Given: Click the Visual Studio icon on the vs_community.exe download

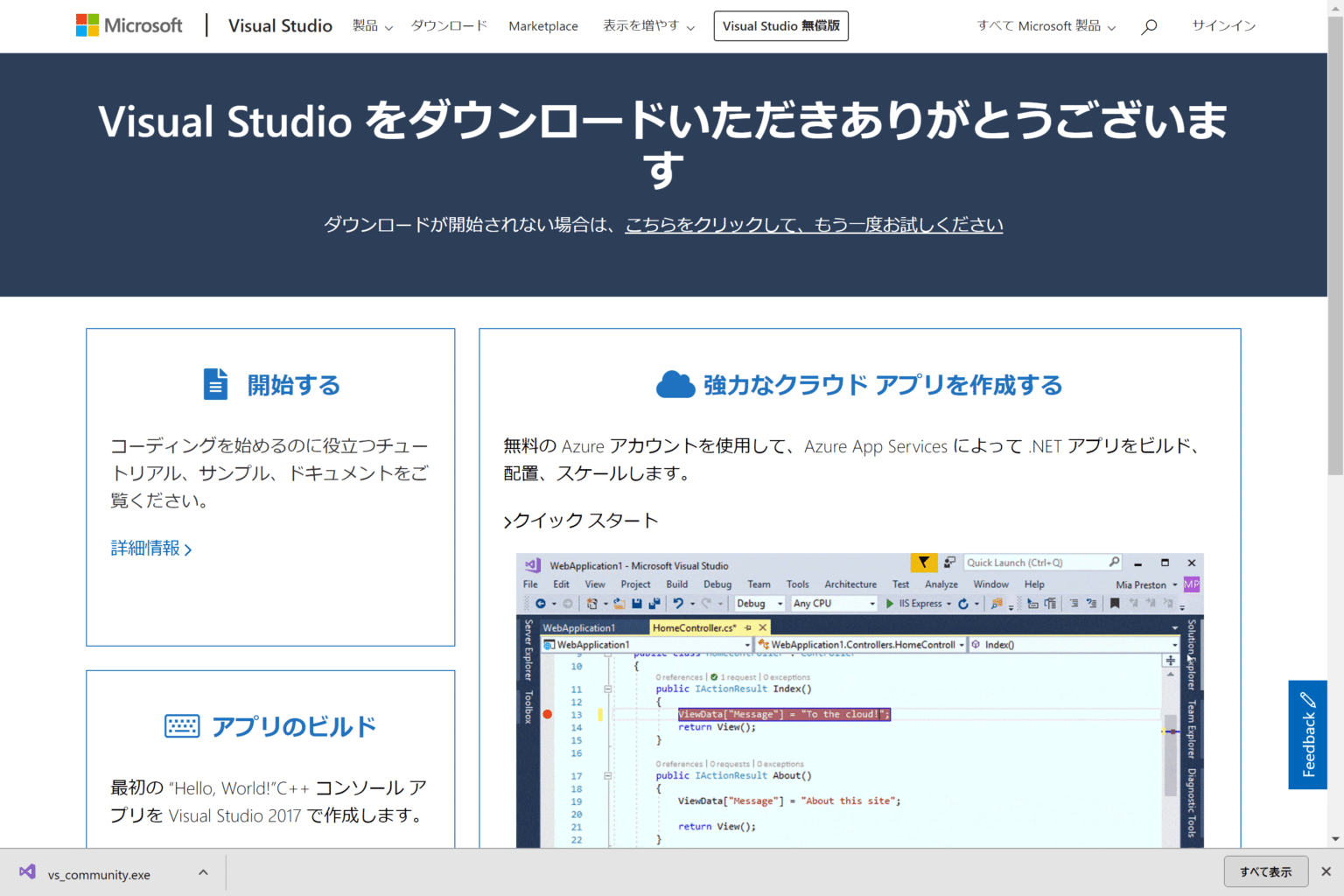Looking at the screenshot, I should click(x=26, y=871).
